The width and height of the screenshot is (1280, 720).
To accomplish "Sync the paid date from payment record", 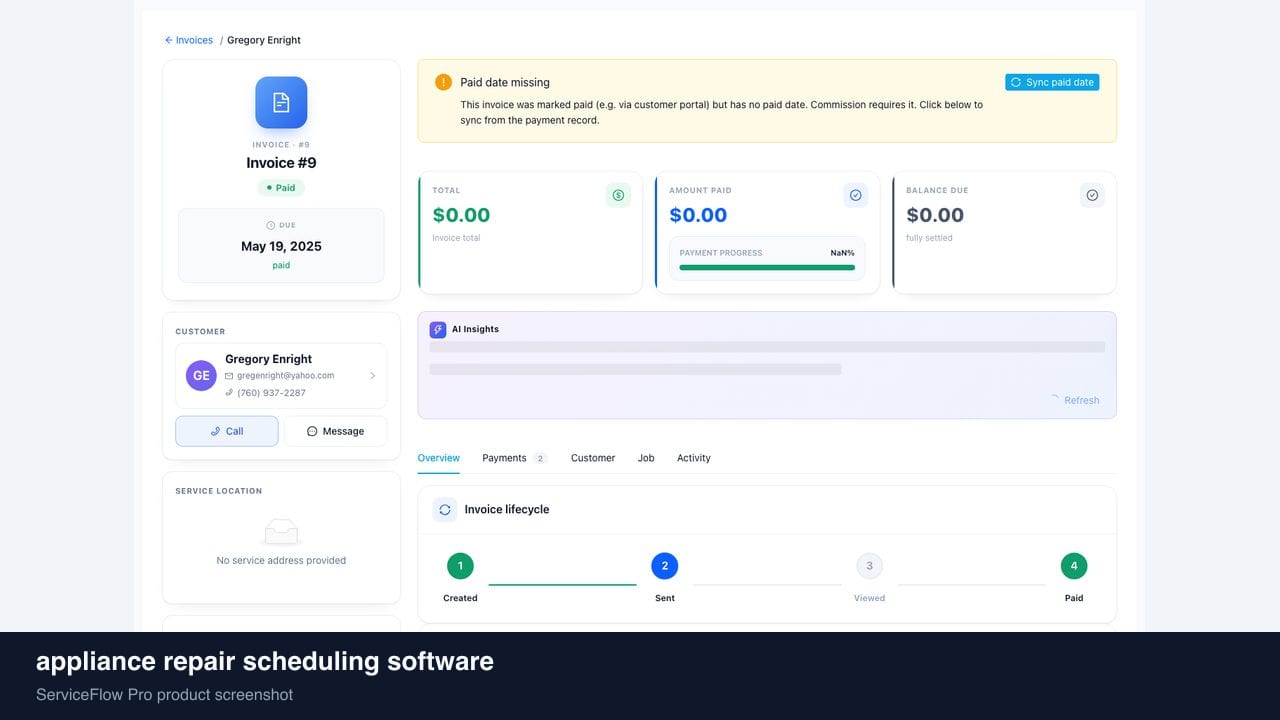I will click(1052, 82).
